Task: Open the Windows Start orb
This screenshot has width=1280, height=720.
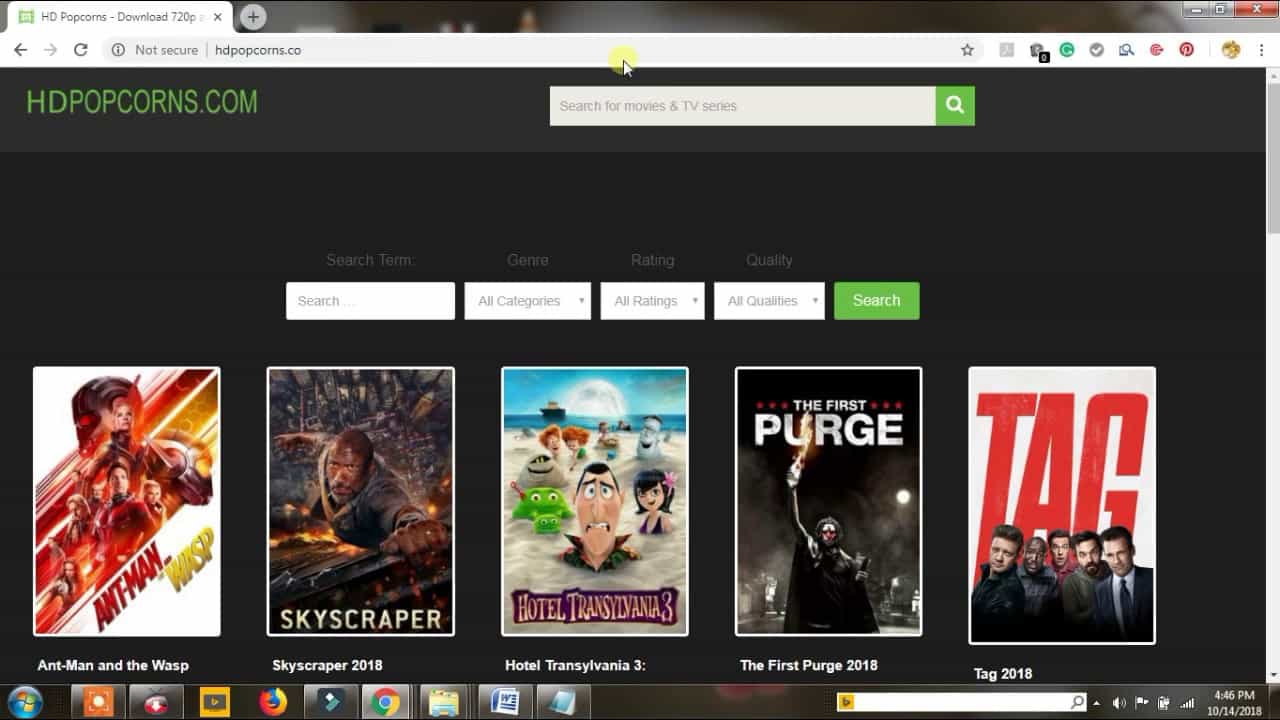Action: [x=25, y=702]
